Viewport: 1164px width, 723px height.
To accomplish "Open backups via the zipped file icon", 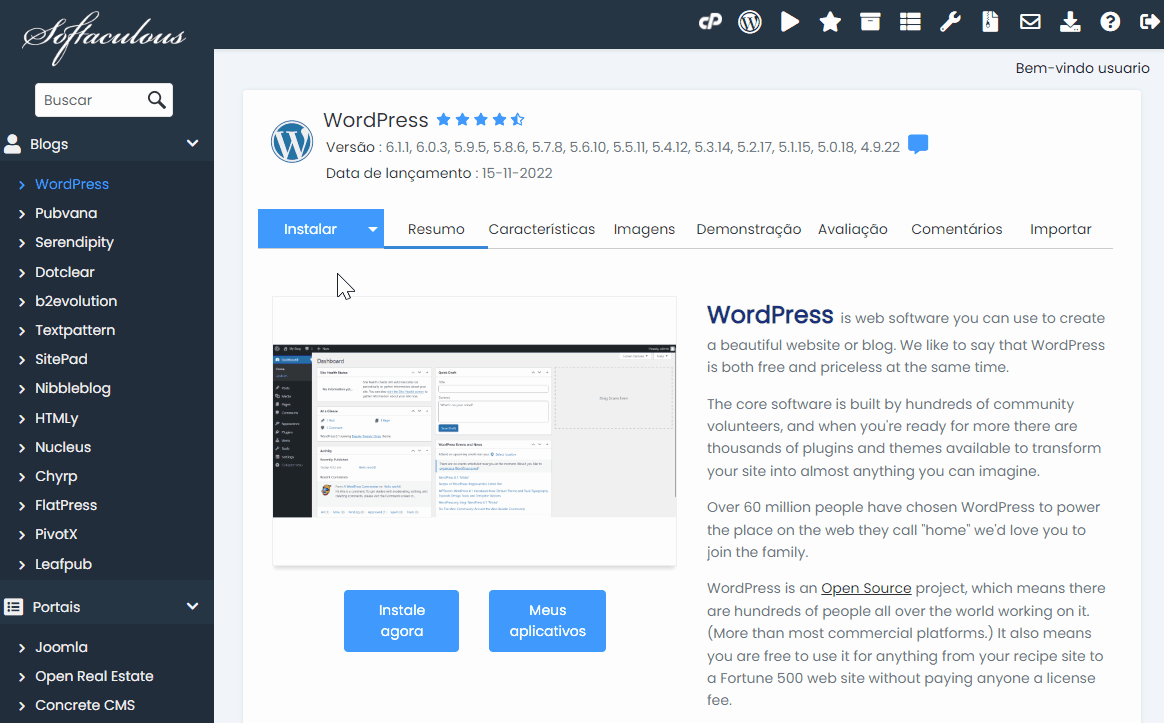I will click(990, 22).
